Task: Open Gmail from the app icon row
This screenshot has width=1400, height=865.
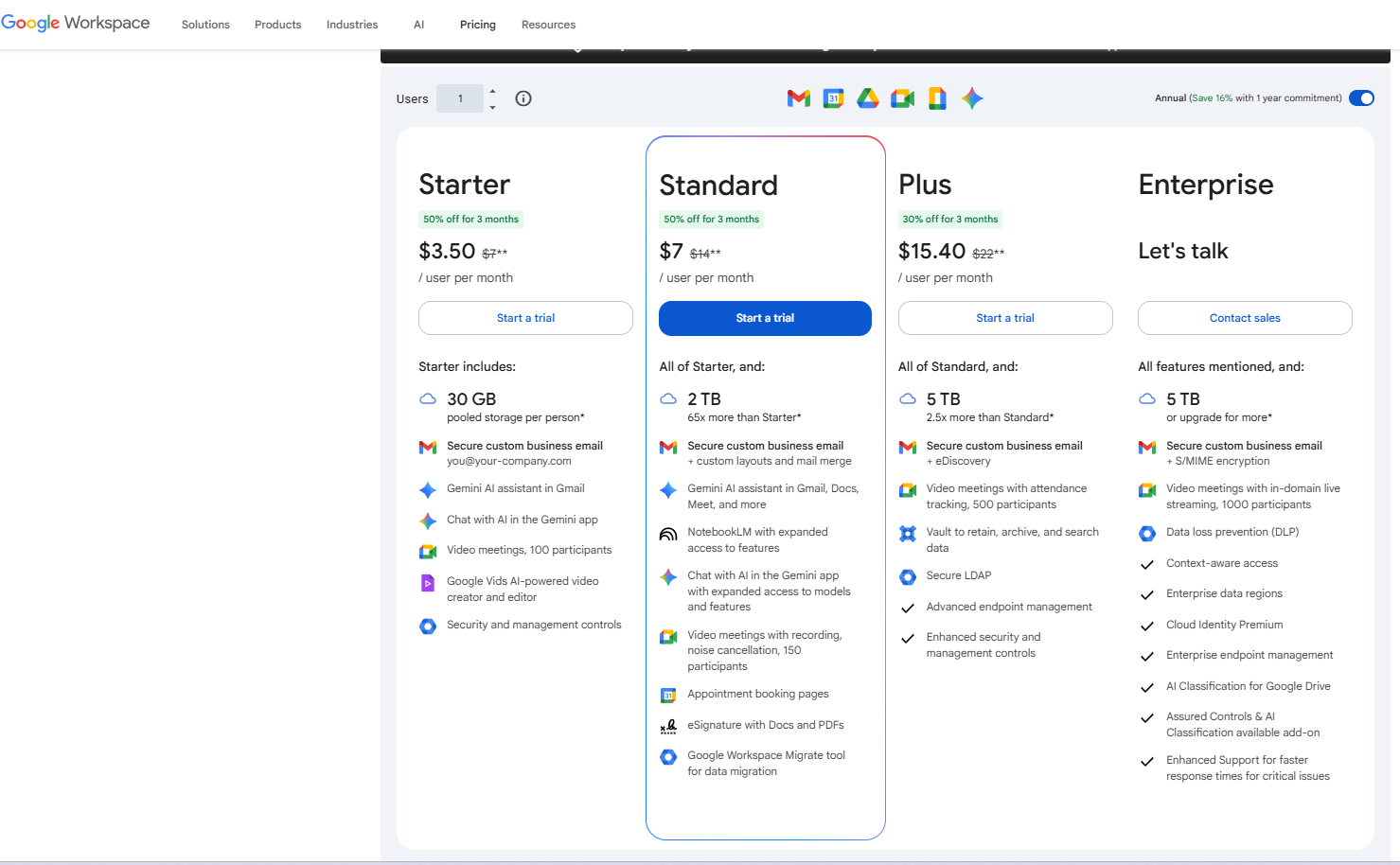Action: tap(798, 97)
